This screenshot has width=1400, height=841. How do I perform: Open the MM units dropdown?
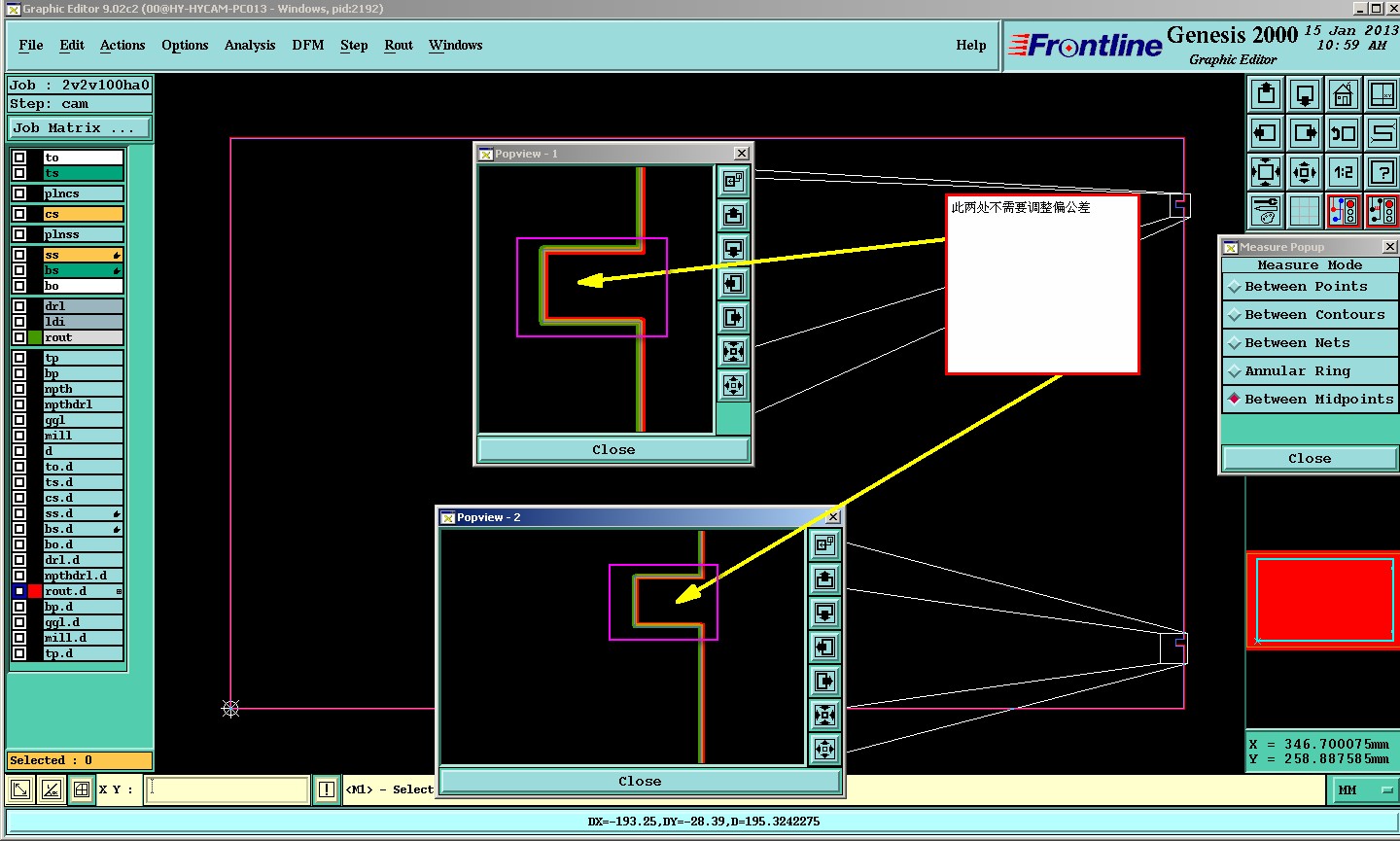pos(1363,790)
